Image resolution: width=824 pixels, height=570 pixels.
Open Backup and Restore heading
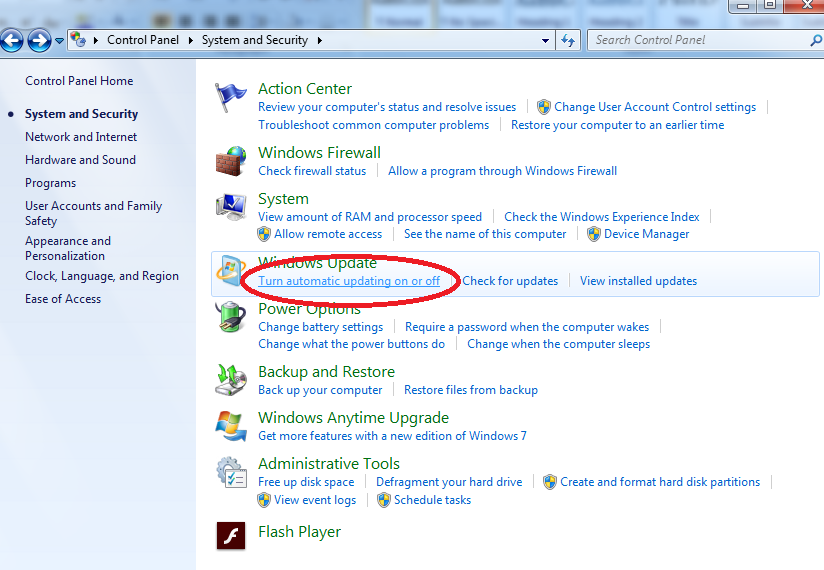pyautogui.click(x=326, y=372)
